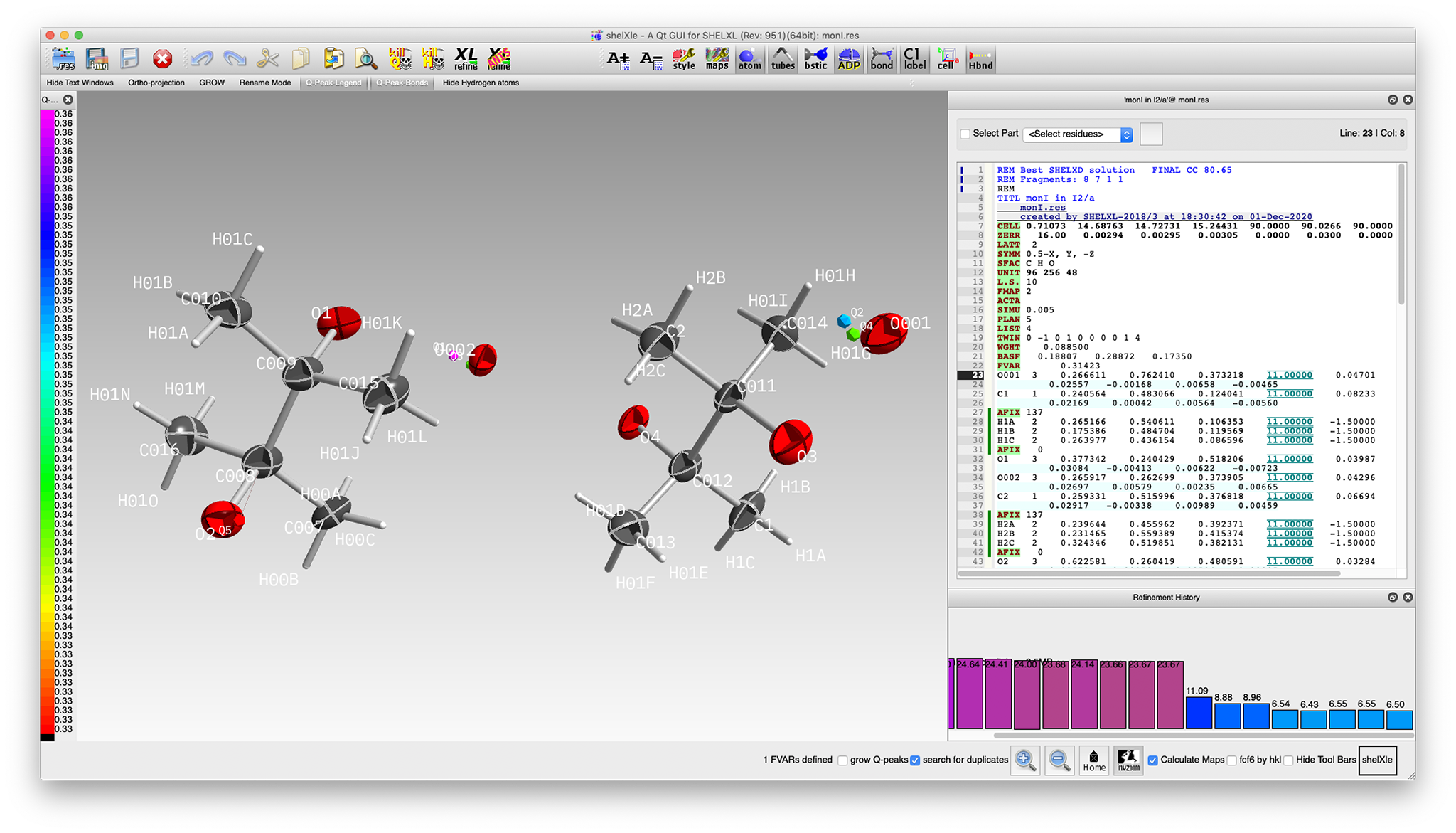Image resolution: width=1456 pixels, height=833 pixels.
Task: Click Hide Hydrogen atoms
Action: click(x=481, y=83)
